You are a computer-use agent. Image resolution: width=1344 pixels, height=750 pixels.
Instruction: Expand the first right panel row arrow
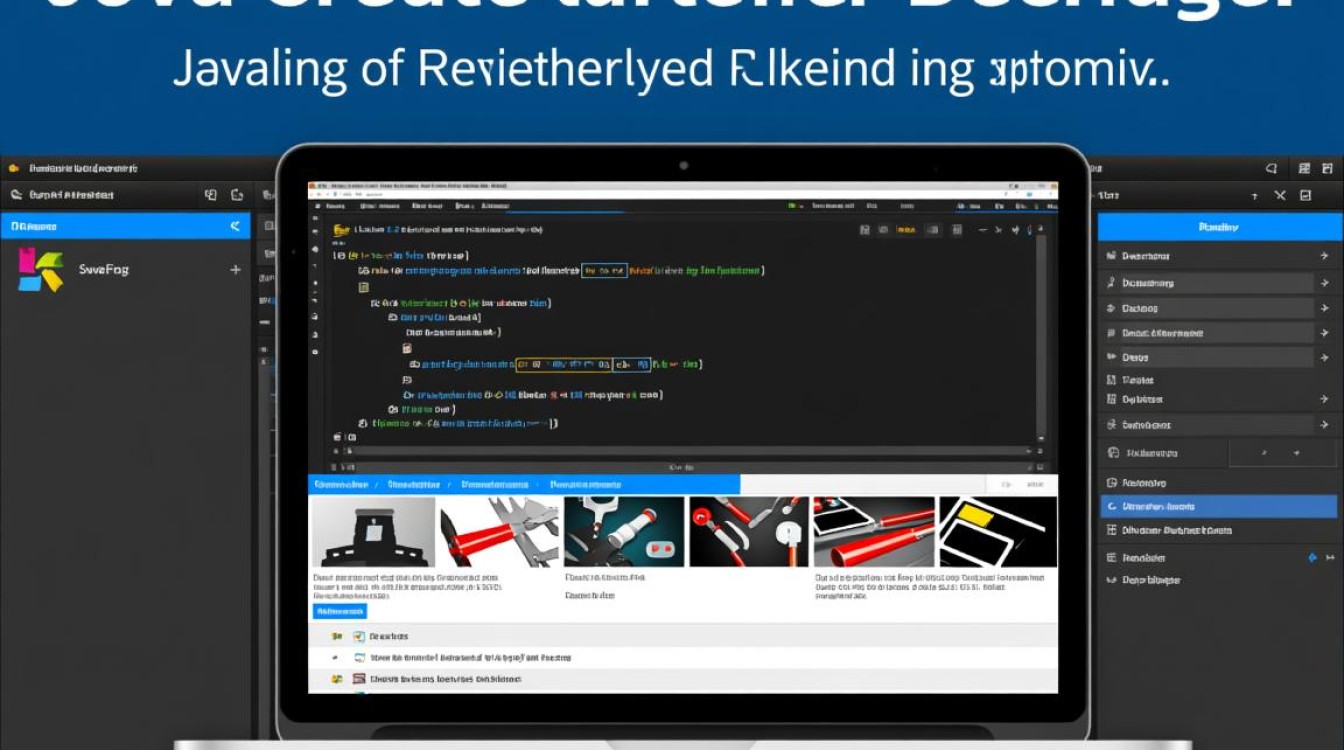1324,256
